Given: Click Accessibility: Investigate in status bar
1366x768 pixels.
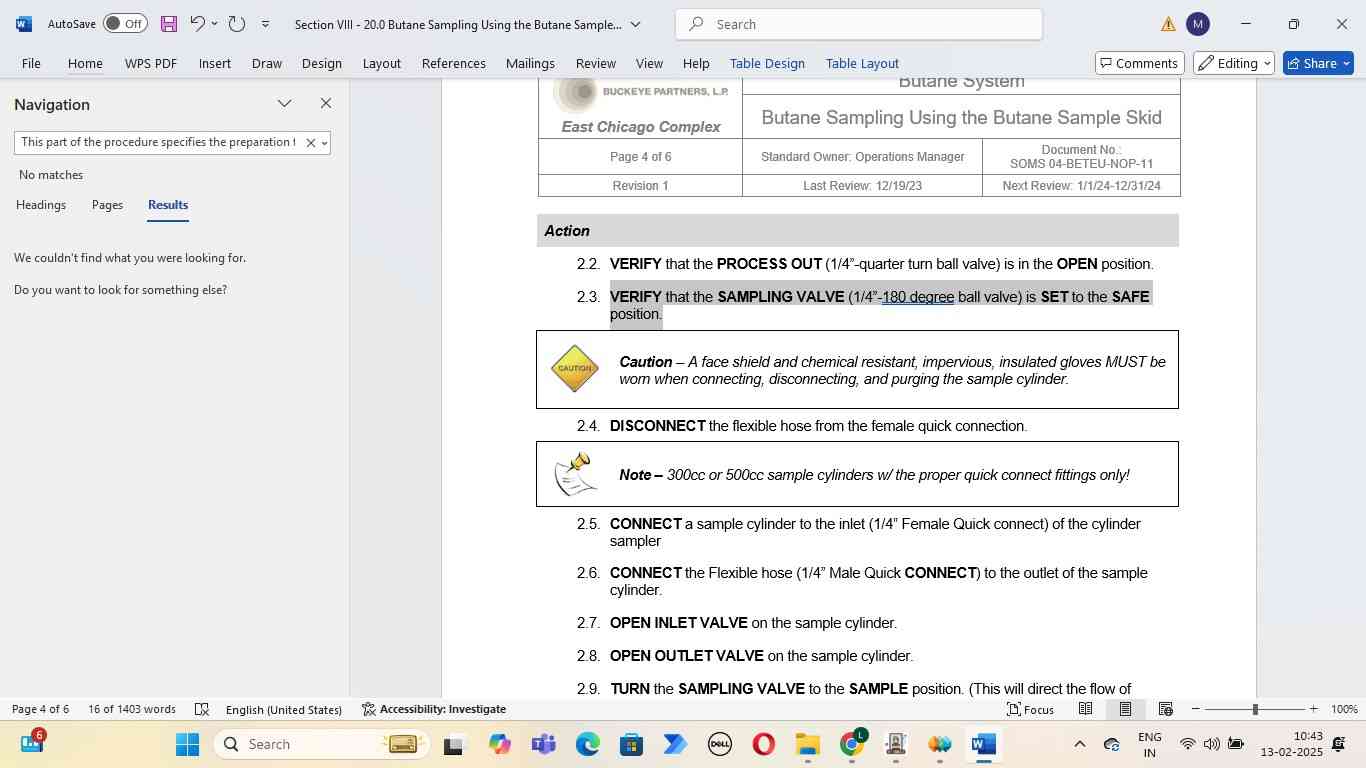Looking at the screenshot, I should pyautogui.click(x=434, y=709).
